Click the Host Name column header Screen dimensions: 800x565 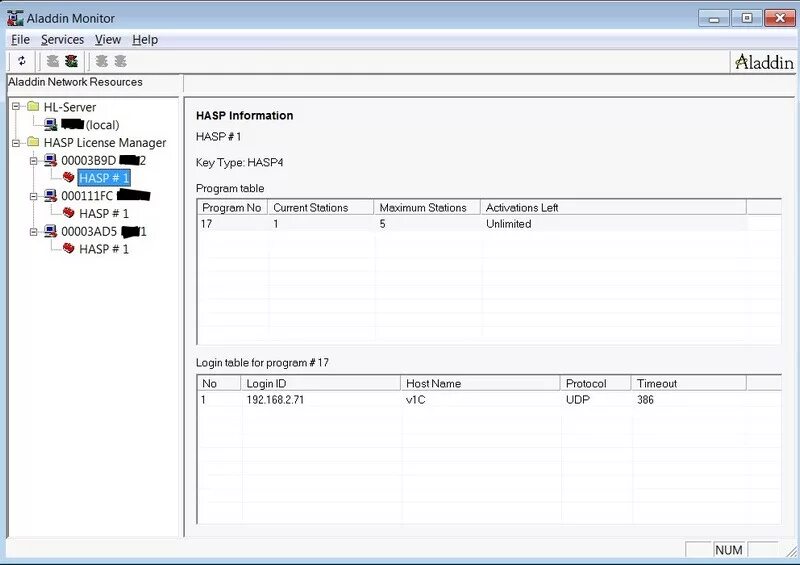point(480,383)
